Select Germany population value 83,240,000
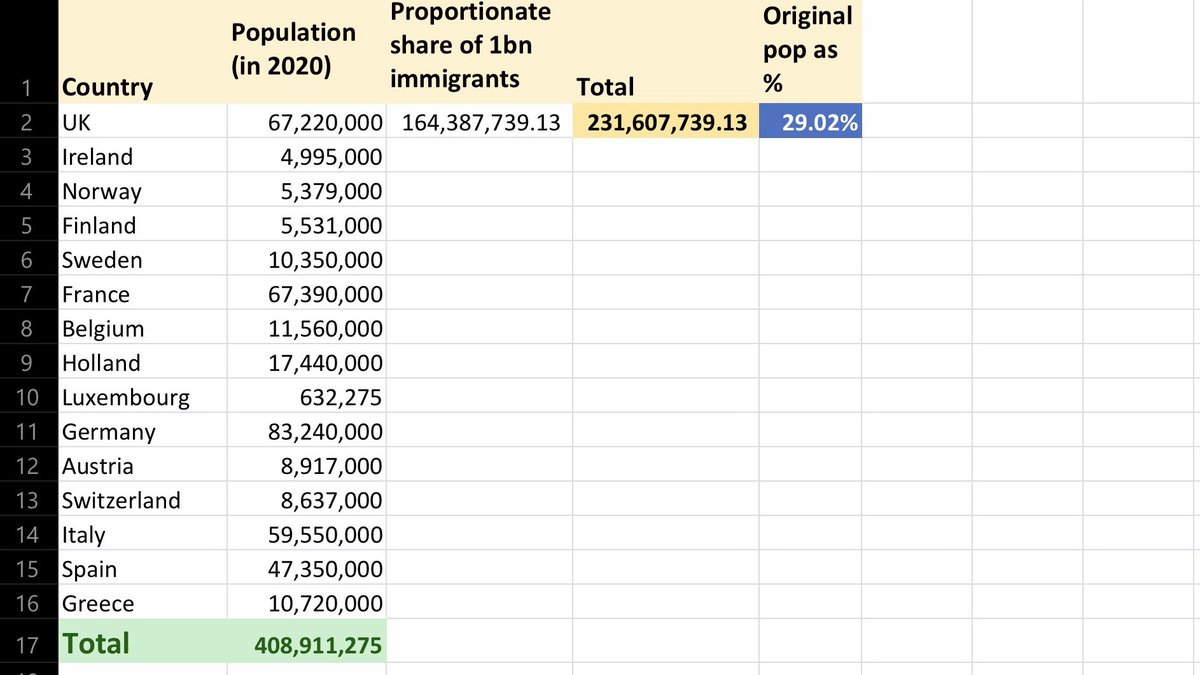This screenshot has width=1200, height=675. [x=307, y=431]
